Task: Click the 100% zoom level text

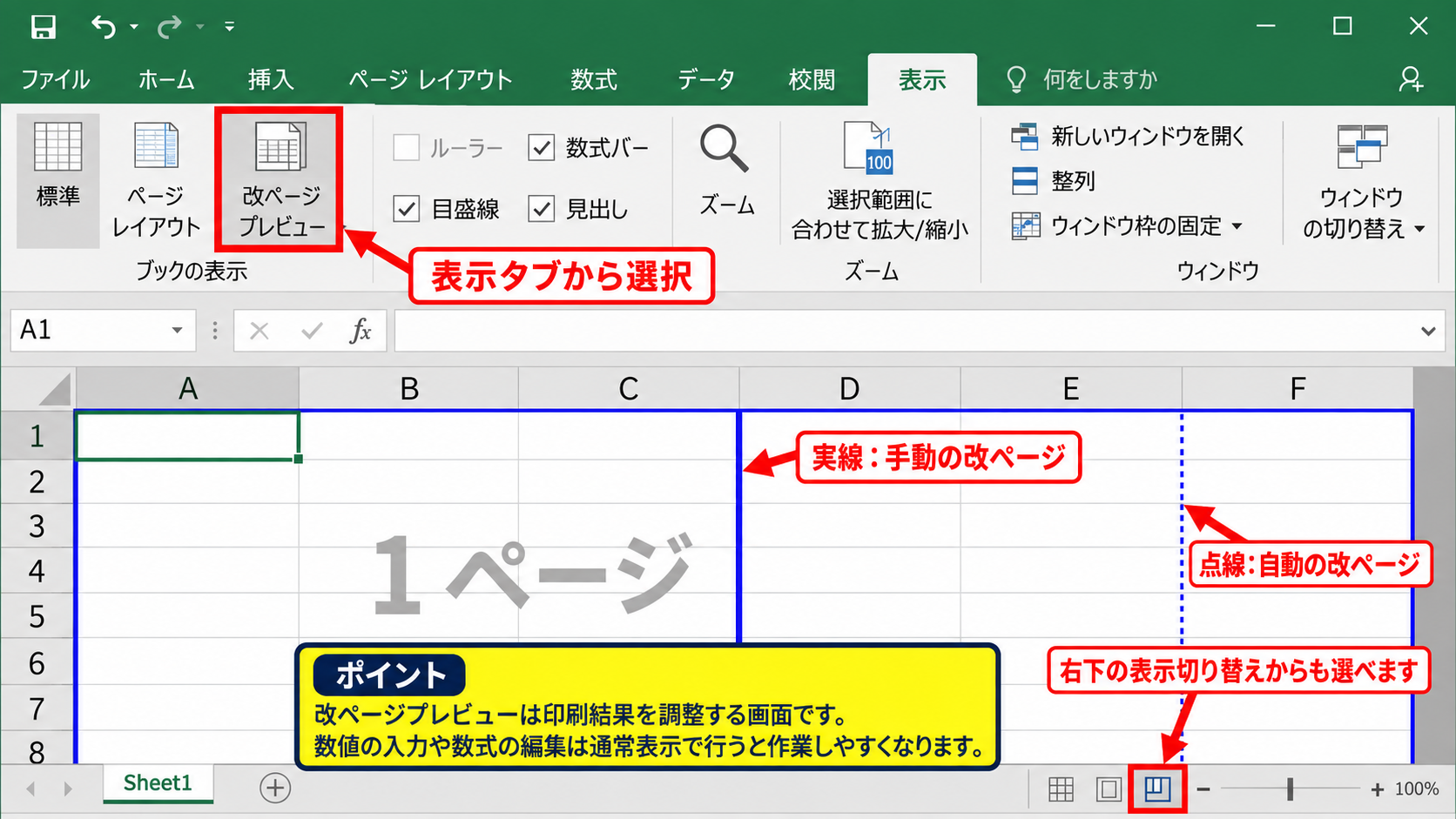Action: 1417,789
